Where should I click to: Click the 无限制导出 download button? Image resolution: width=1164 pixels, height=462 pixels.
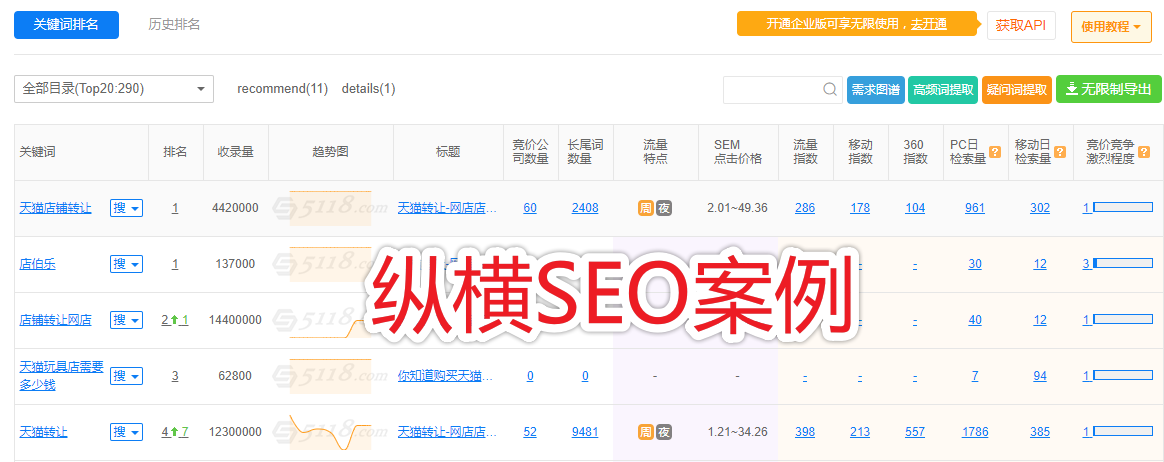[1108, 89]
